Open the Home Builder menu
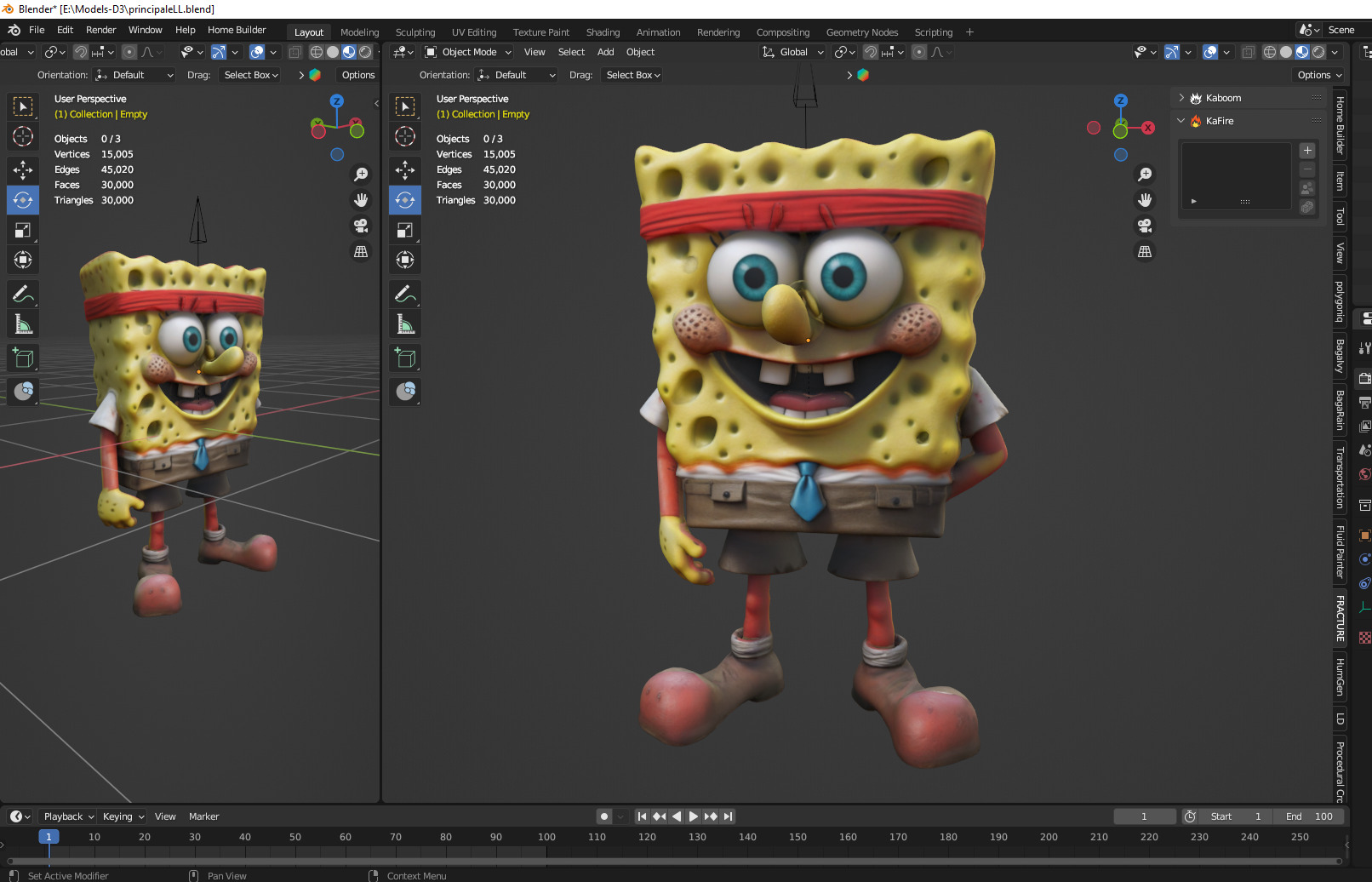 [237, 30]
